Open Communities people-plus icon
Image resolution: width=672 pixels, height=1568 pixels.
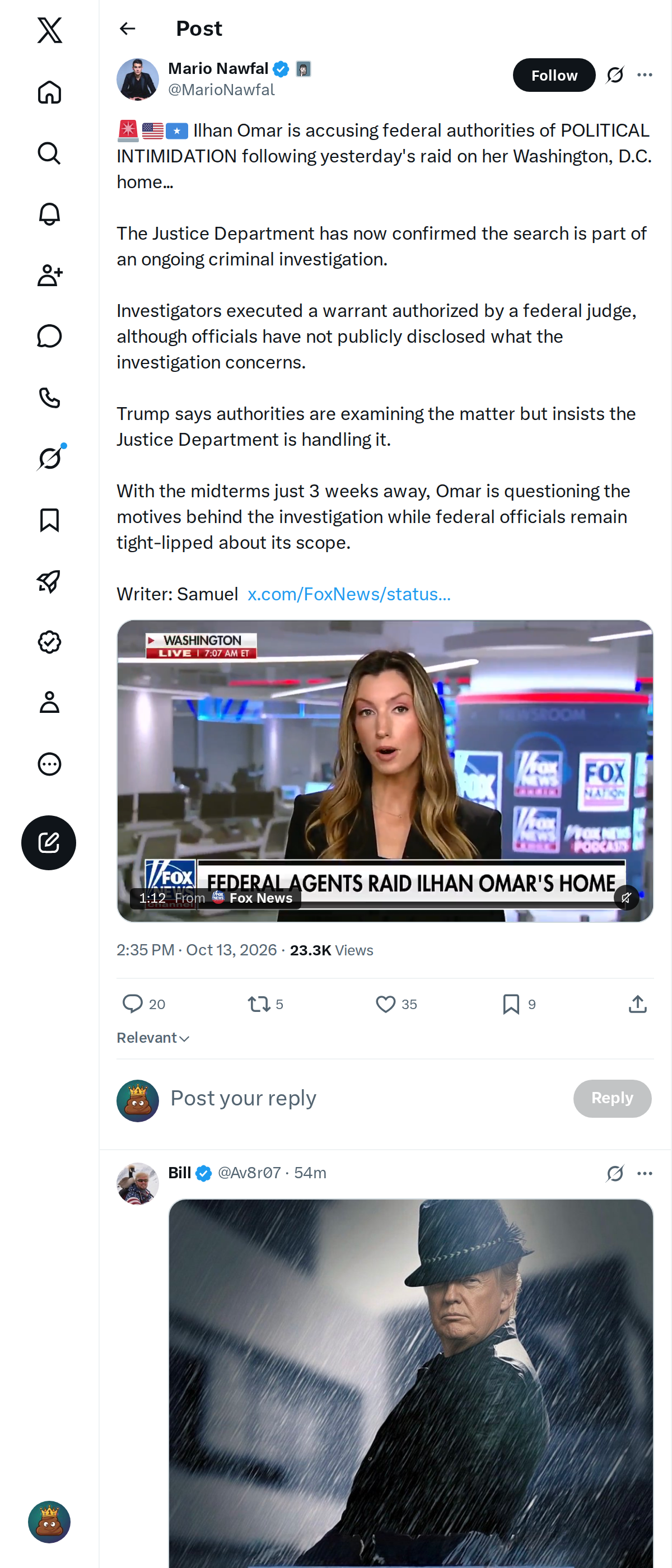pyautogui.click(x=49, y=275)
